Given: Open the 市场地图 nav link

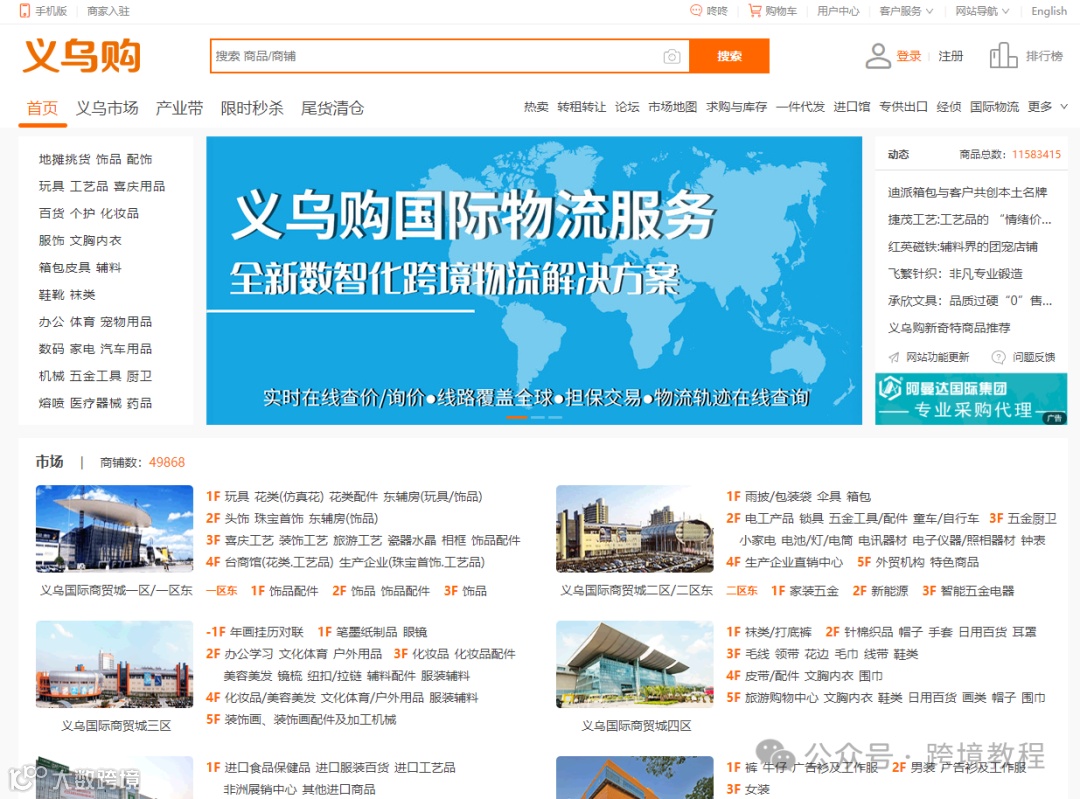Looking at the screenshot, I should click(672, 107).
